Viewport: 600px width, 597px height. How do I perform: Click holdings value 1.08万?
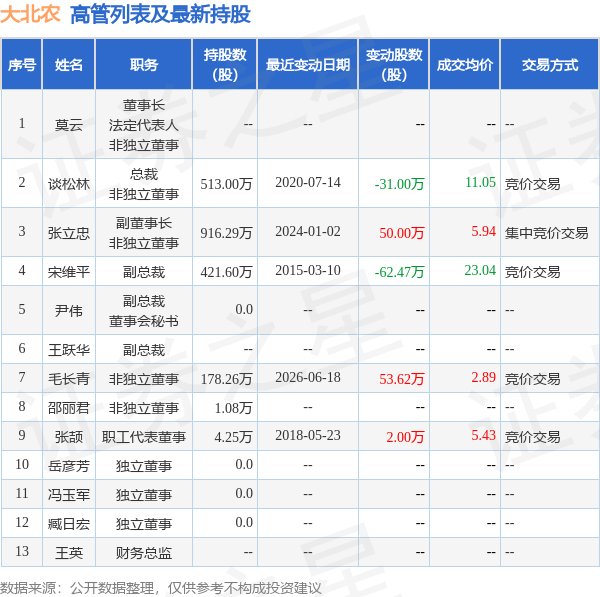(233, 408)
